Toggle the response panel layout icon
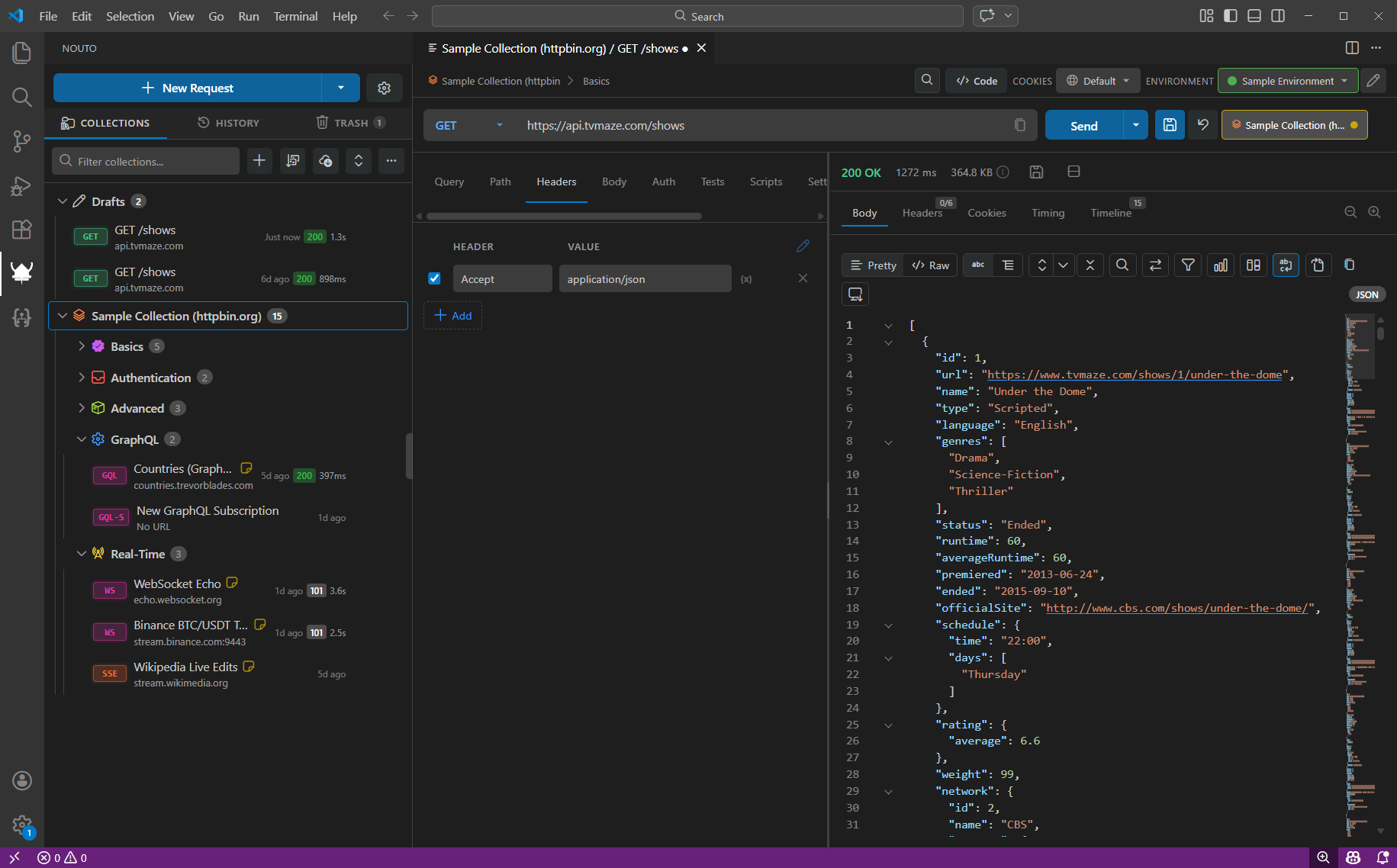This screenshot has height=868, width=1397. 1074,172
